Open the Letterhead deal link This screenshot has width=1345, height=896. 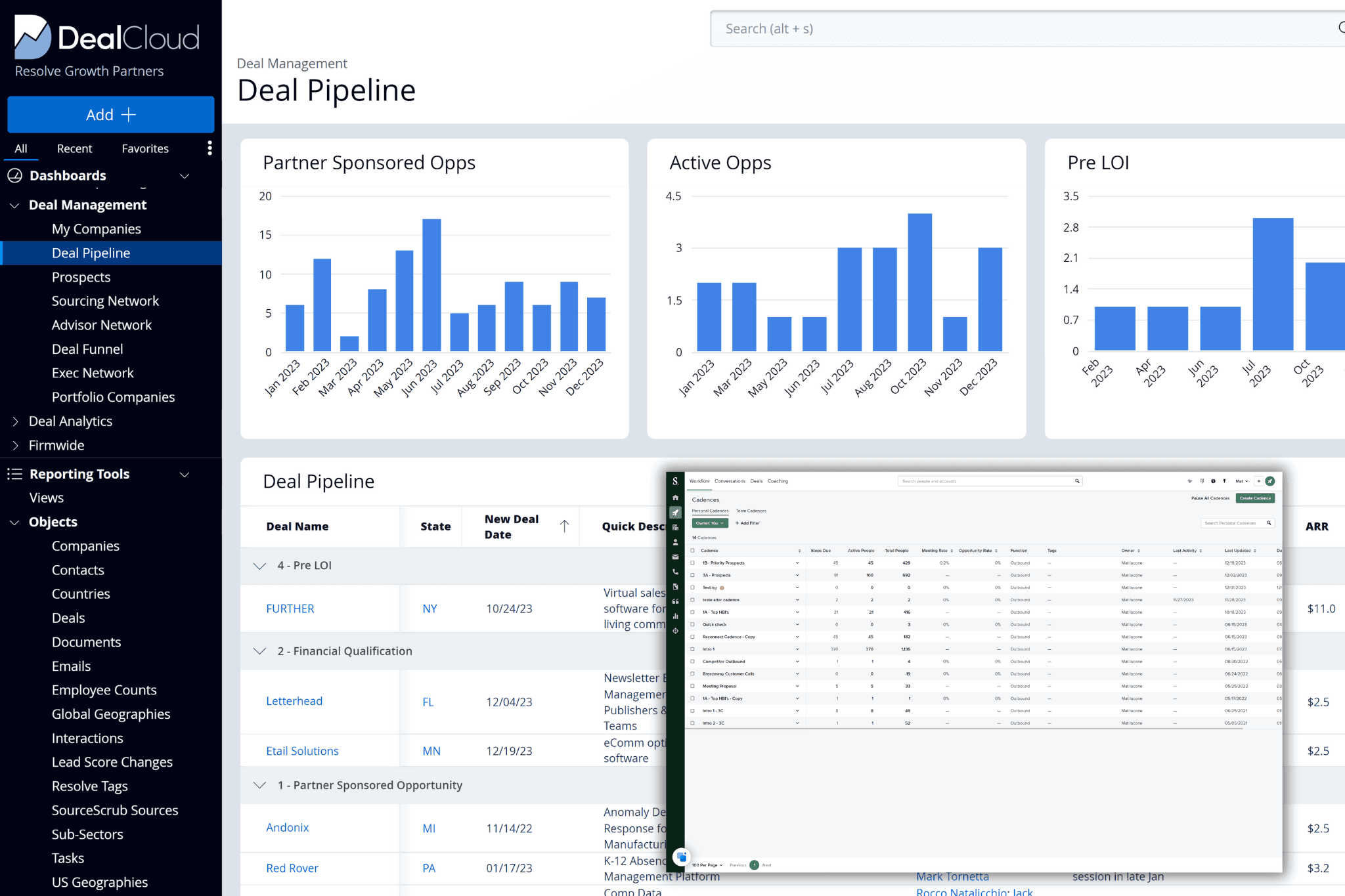pyautogui.click(x=294, y=701)
